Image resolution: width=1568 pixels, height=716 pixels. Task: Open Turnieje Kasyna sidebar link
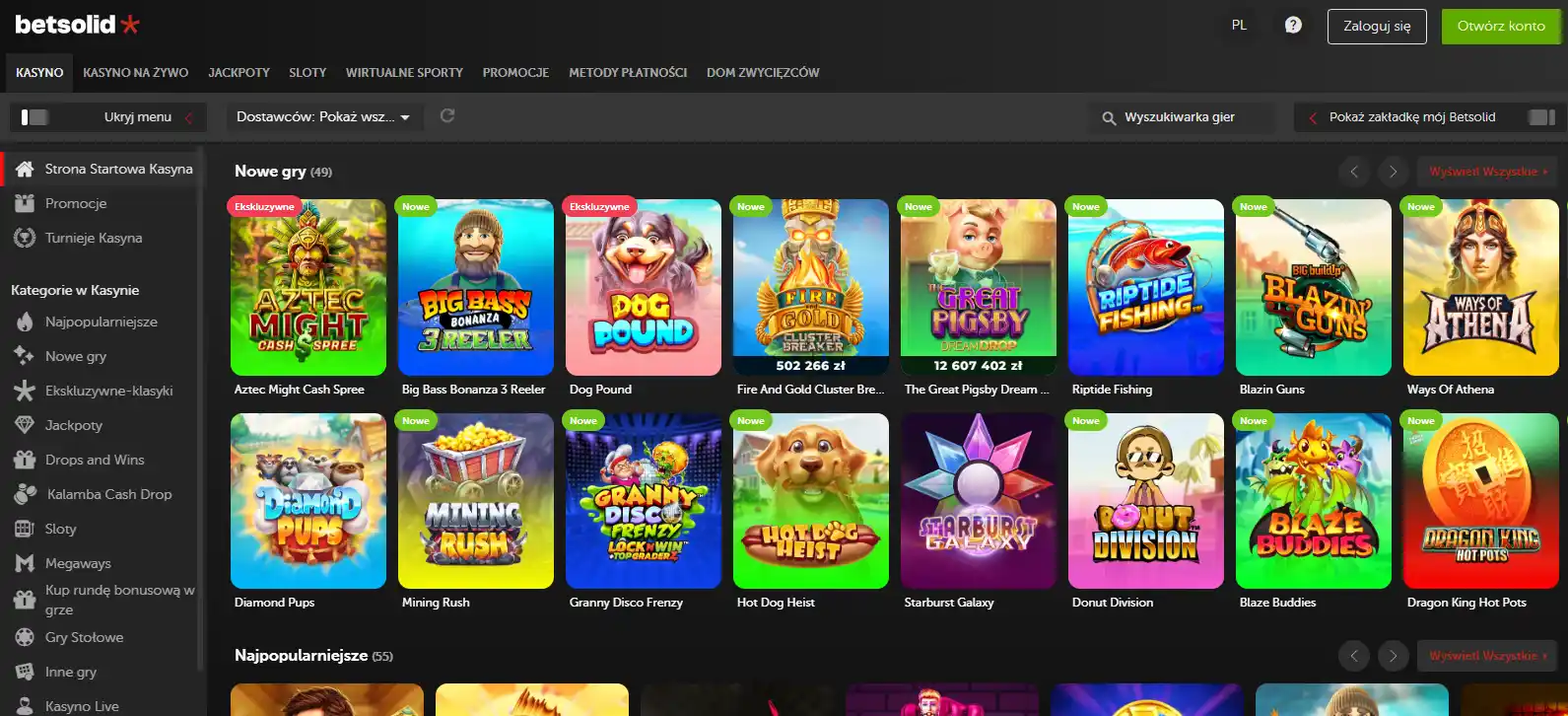click(x=94, y=238)
